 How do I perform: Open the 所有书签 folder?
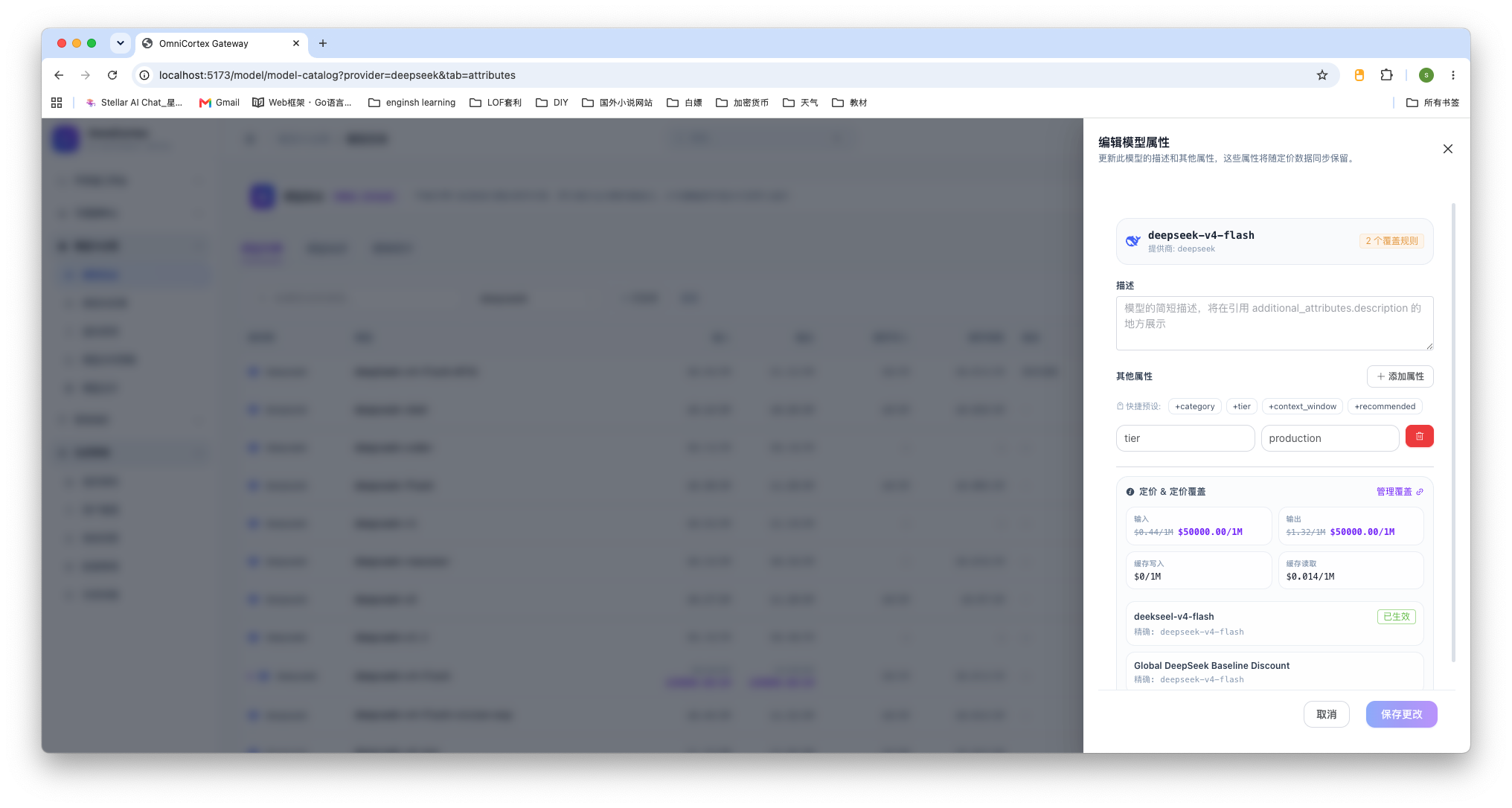click(1432, 103)
